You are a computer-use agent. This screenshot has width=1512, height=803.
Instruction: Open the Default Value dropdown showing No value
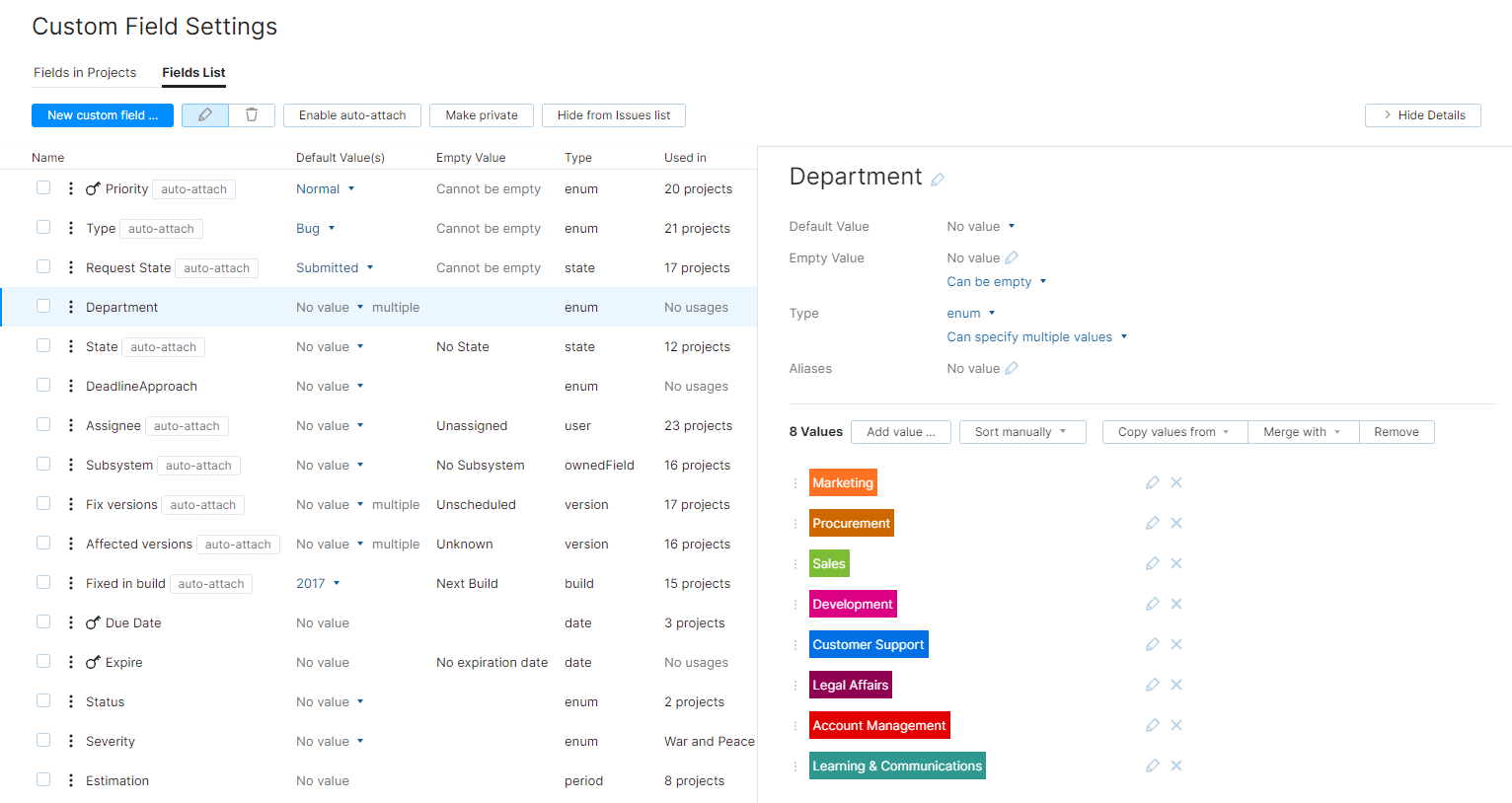[981, 226]
